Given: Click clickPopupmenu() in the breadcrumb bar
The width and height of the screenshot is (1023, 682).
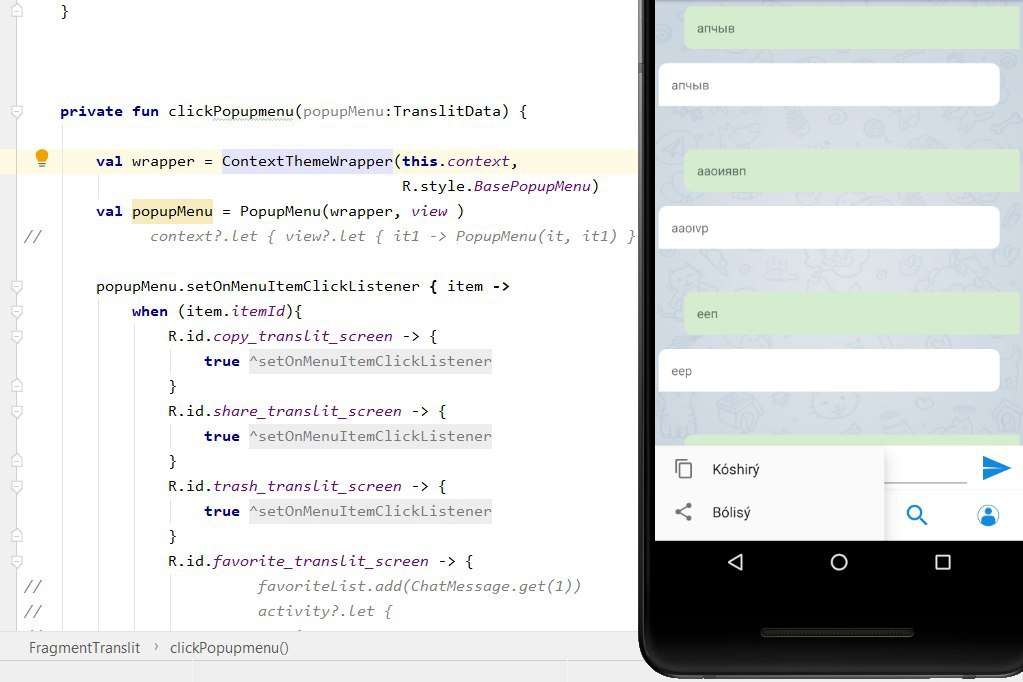Looking at the screenshot, I should pyautogui.click(x=229, y=648).
